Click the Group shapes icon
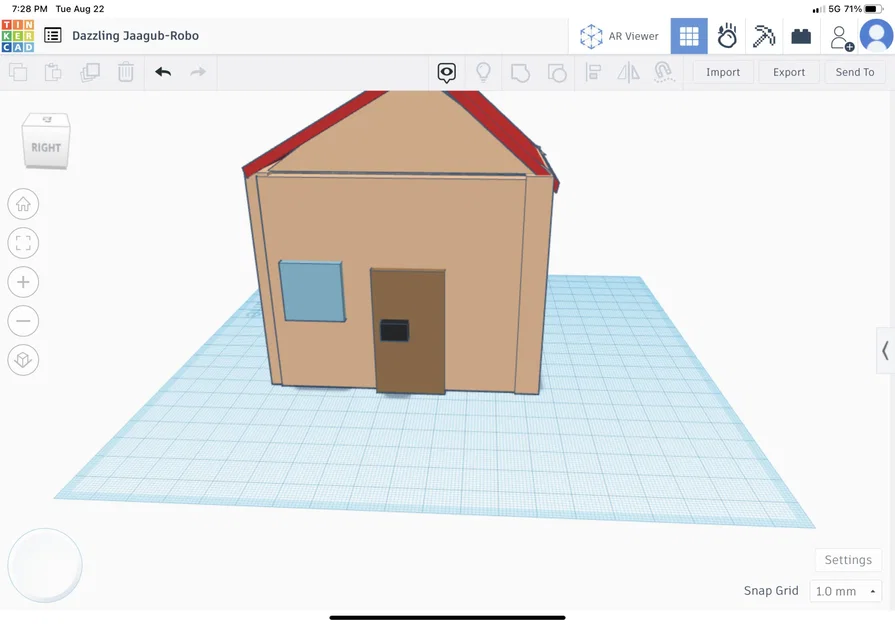Screen dimensions: 895x625 [520, 73]
